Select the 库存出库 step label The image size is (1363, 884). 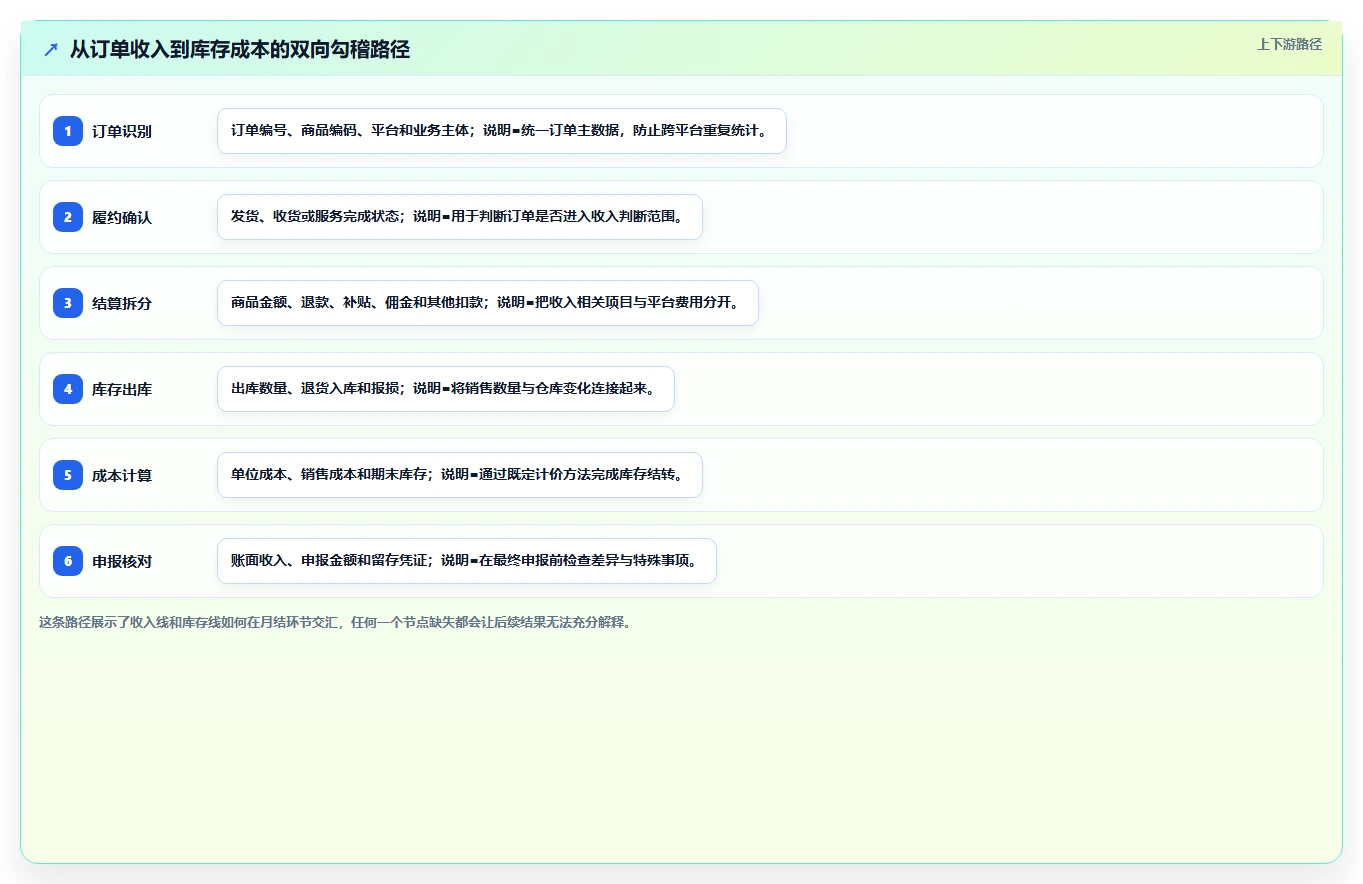[x=122, y=389]
